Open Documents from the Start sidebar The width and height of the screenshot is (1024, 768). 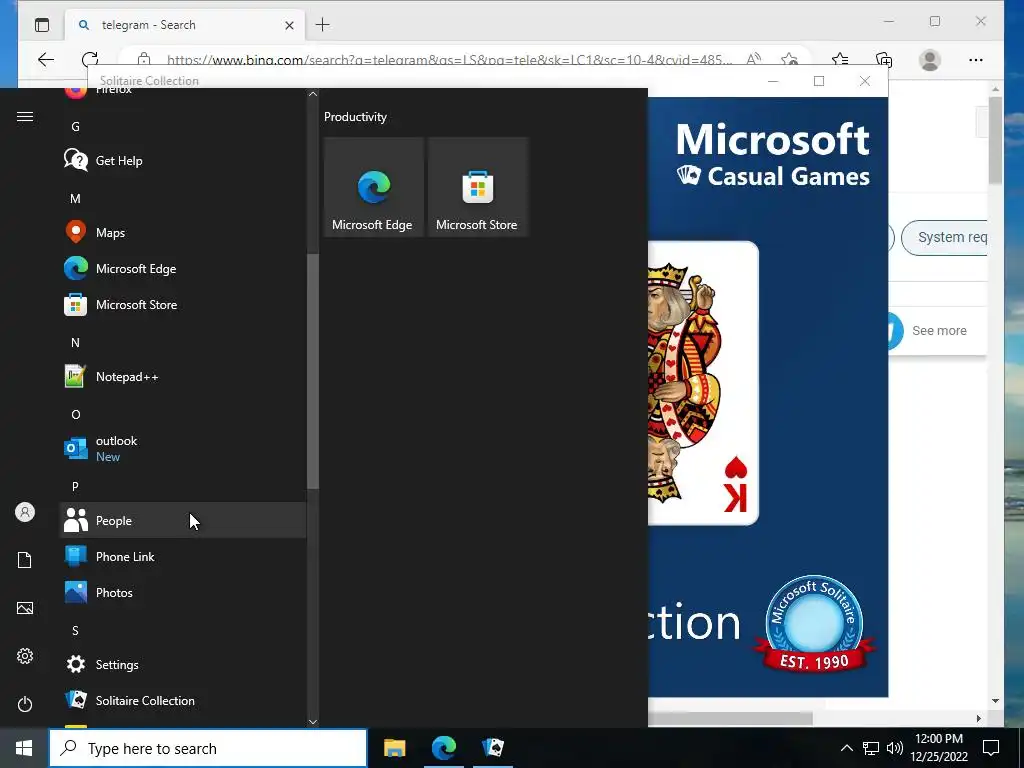pos(25,560)
